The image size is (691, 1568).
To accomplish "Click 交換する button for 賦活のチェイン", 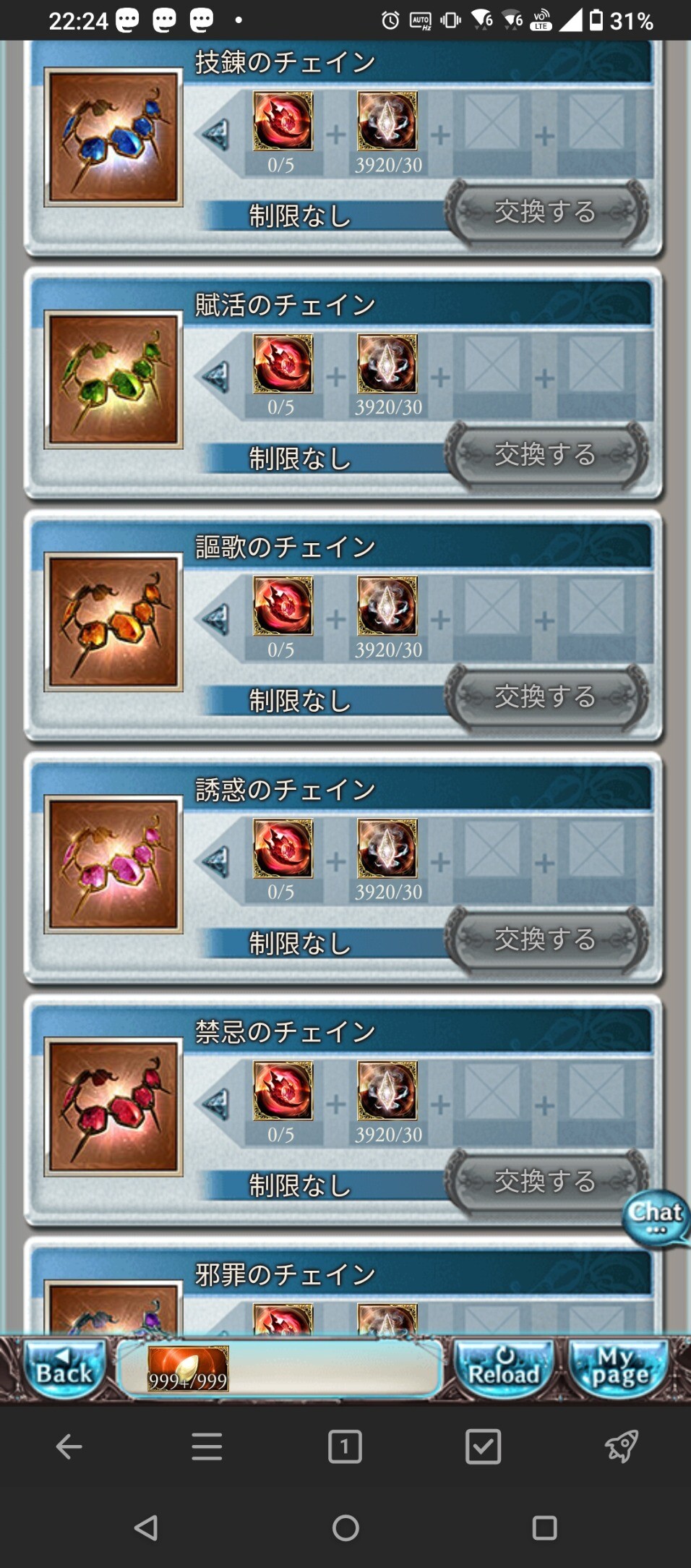I will click(546, 454).
